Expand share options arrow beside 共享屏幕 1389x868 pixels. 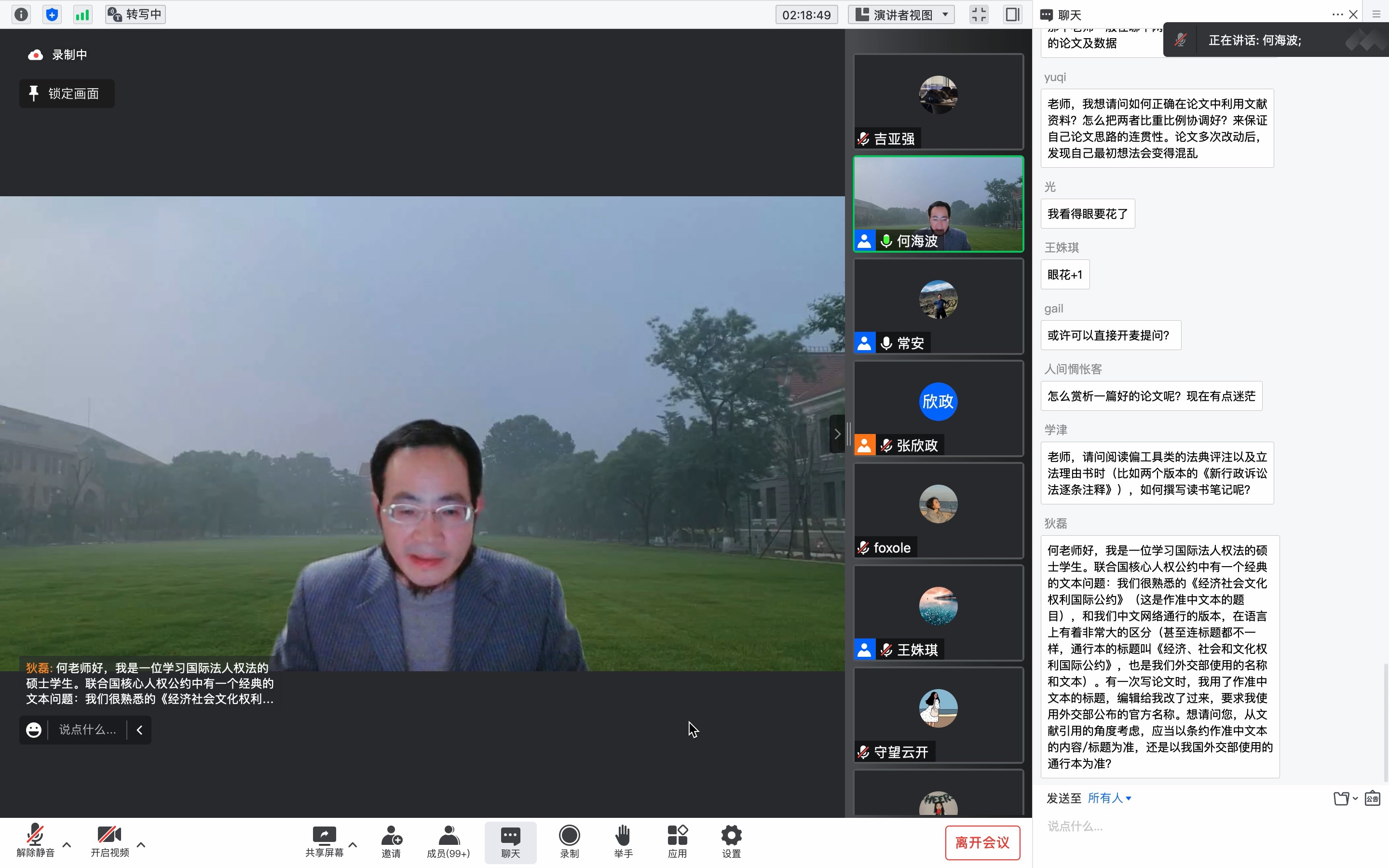click(x=353, y=844)
